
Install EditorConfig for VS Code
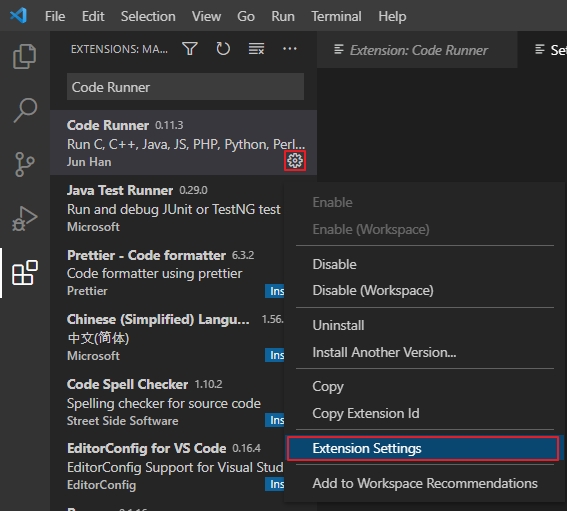point(275,484)
